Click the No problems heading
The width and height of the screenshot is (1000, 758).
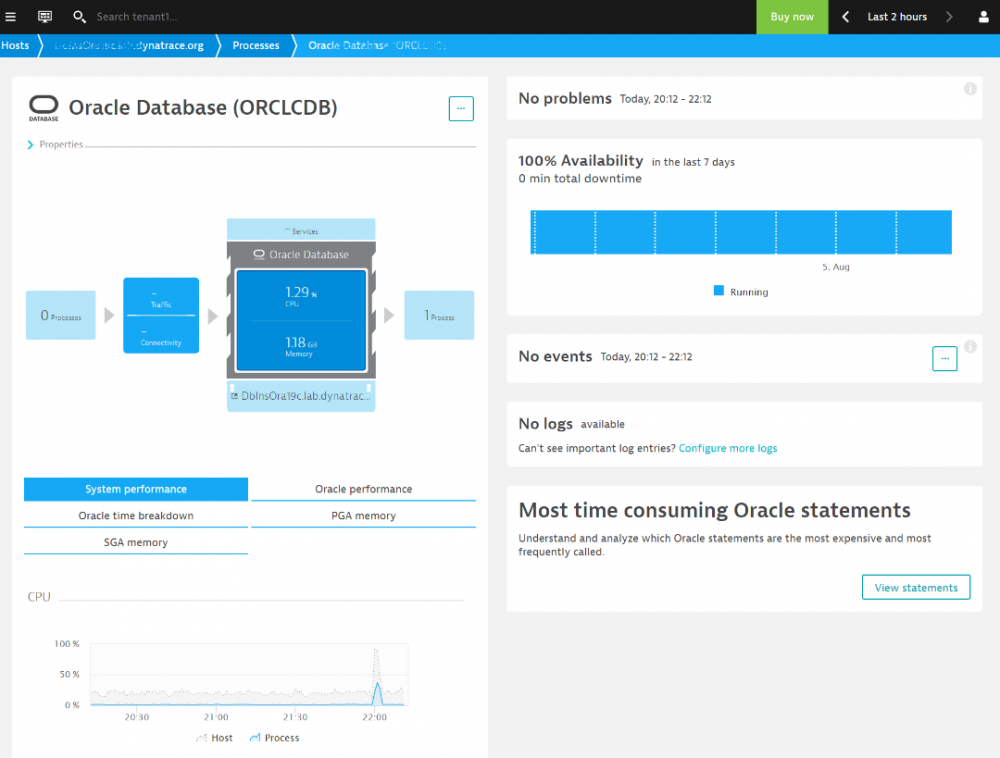(564, 99)
